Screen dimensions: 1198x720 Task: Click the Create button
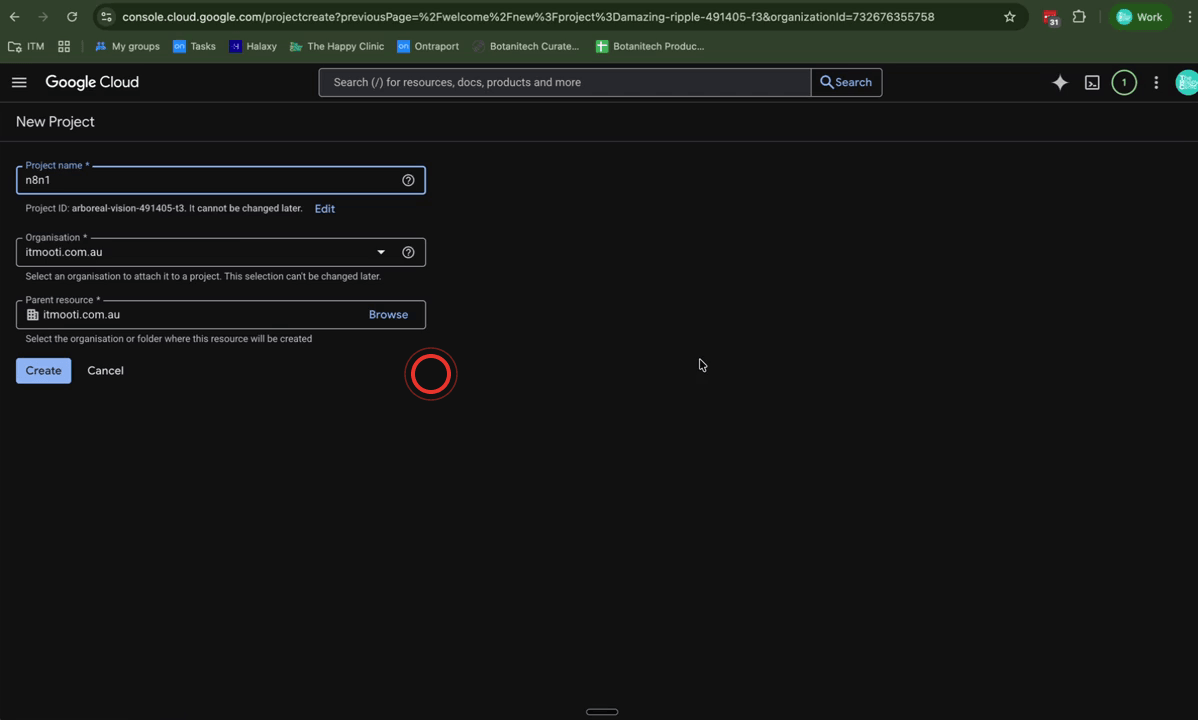(43, 370)
